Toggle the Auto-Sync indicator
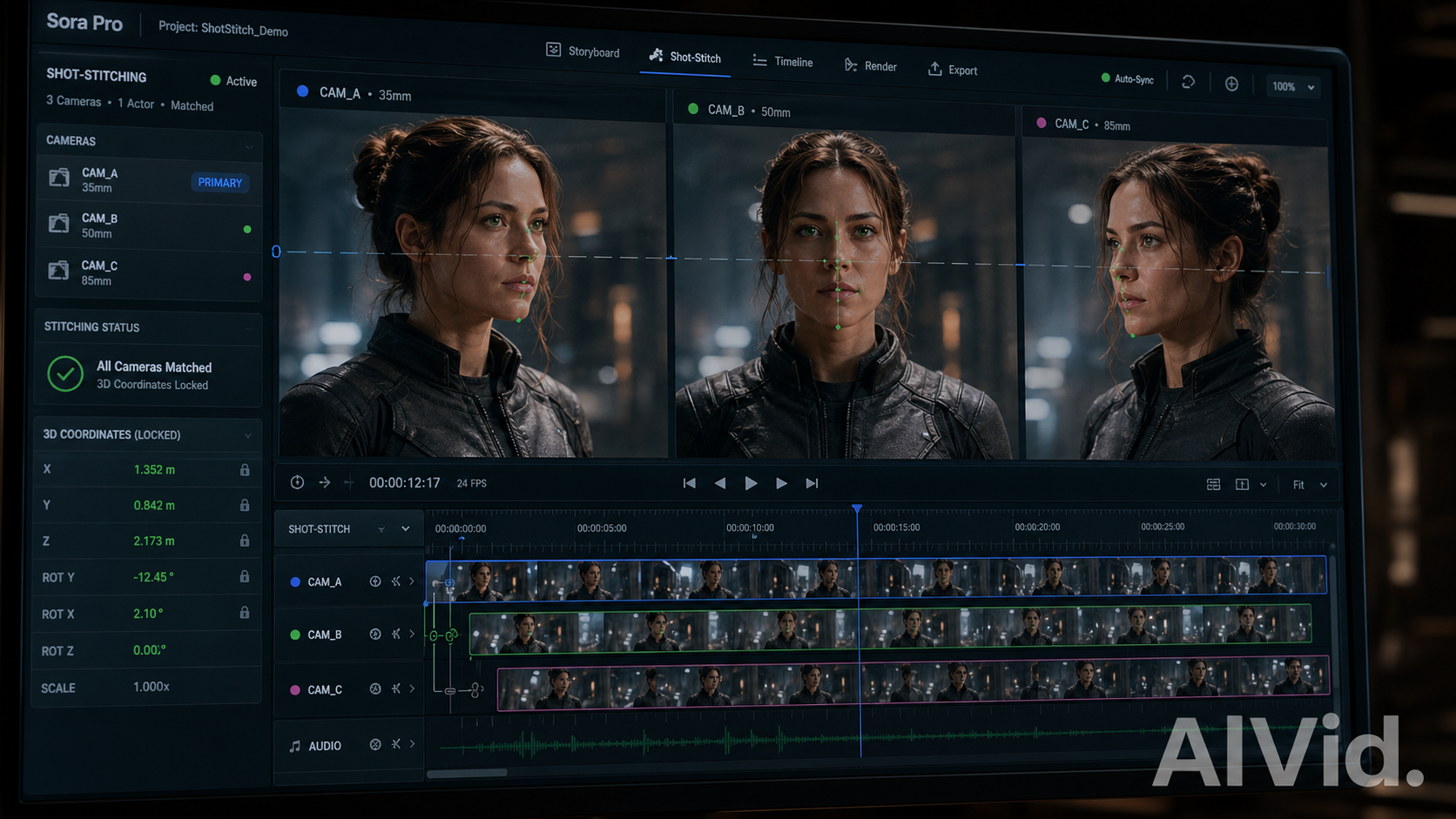1456x819 pixels. coord(1127,79)
